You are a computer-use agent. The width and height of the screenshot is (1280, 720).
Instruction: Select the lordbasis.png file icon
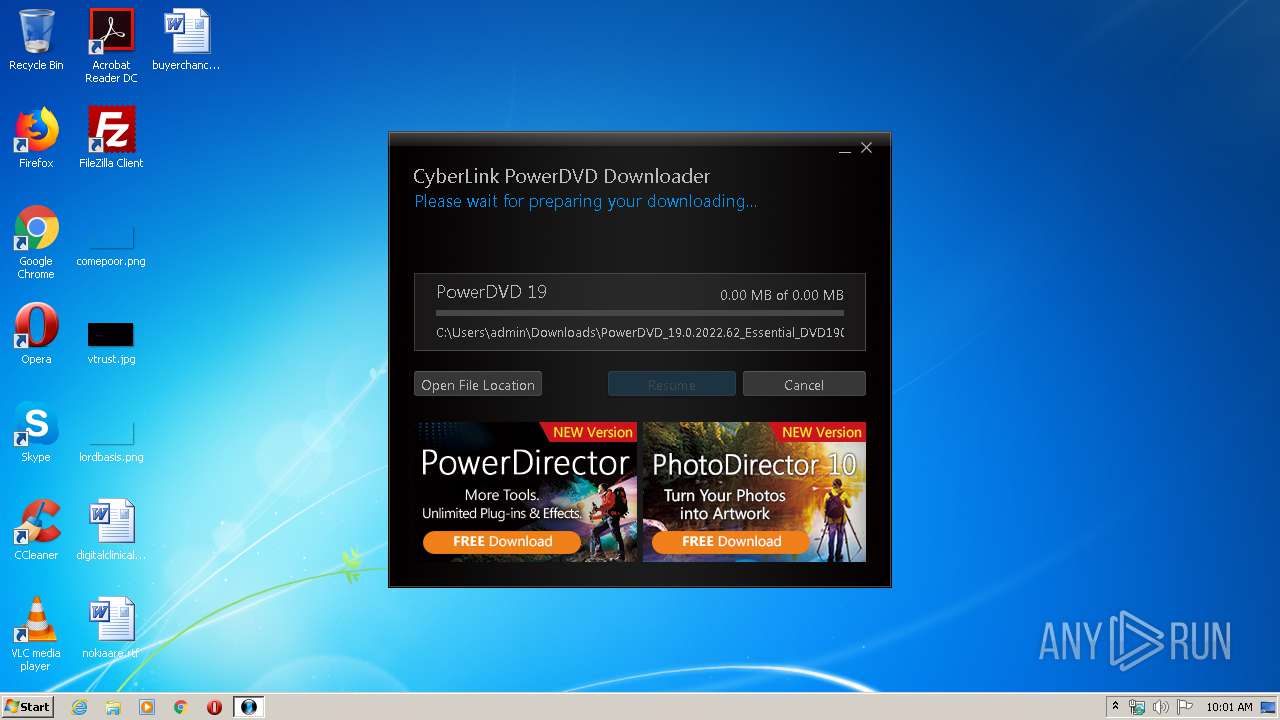click(x=111, y=442)
